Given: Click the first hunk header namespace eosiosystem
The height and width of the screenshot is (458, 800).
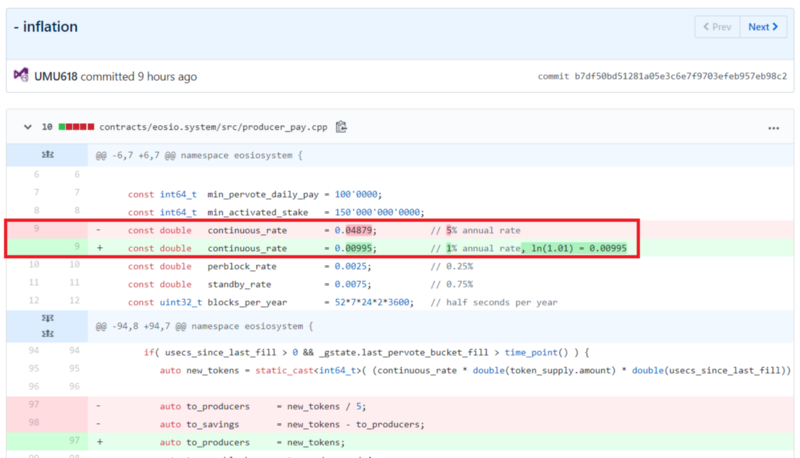Looking at the screenshot, I should click(199, 156).
